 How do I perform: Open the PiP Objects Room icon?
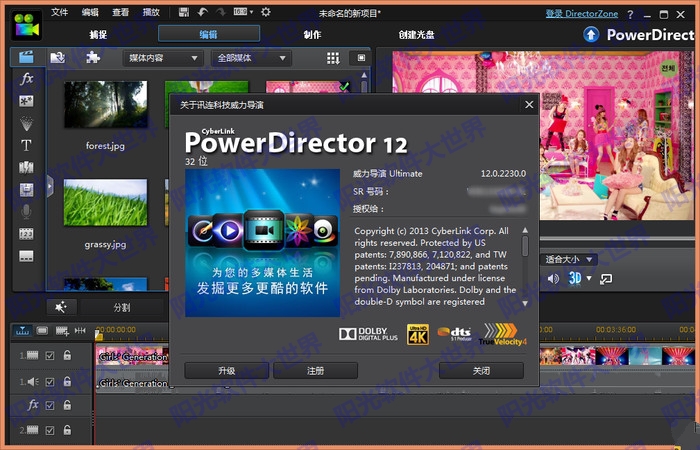(26, 101)
